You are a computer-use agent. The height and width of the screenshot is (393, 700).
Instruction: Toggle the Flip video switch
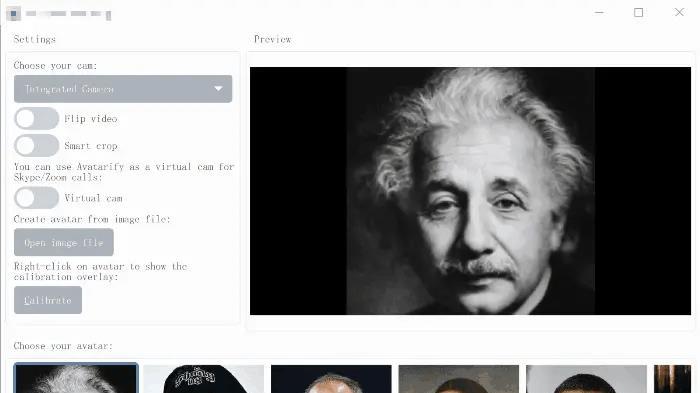[36, 119]
